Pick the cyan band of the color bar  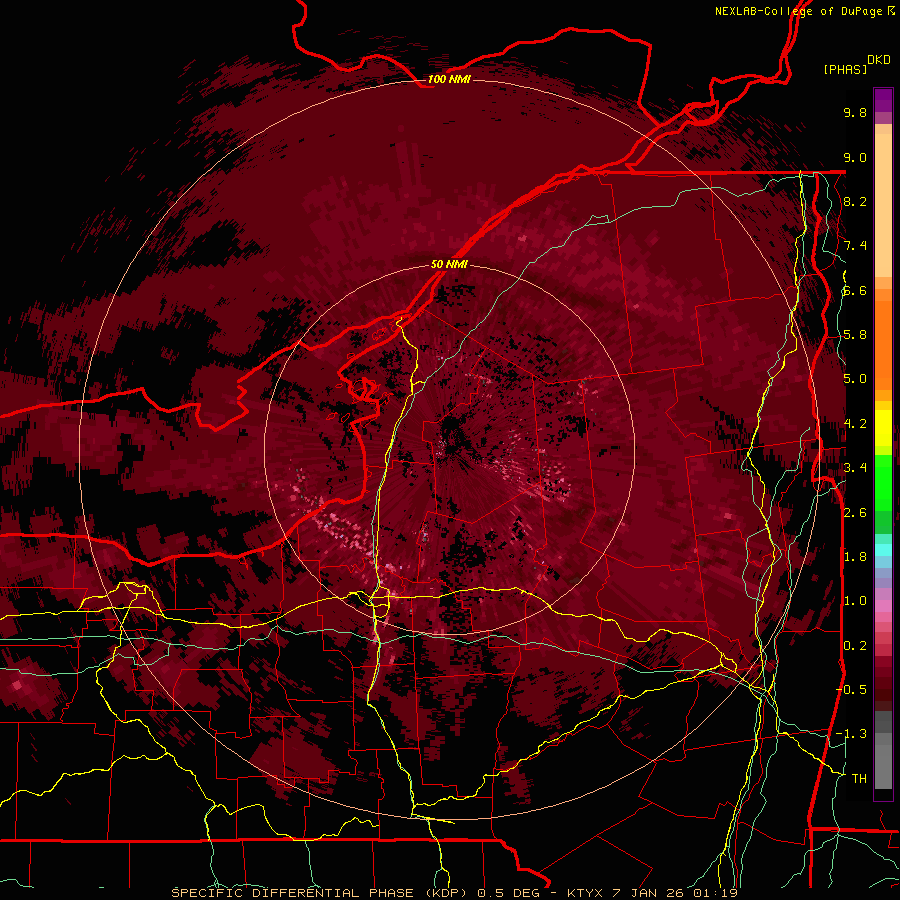[x=883, y=550]
